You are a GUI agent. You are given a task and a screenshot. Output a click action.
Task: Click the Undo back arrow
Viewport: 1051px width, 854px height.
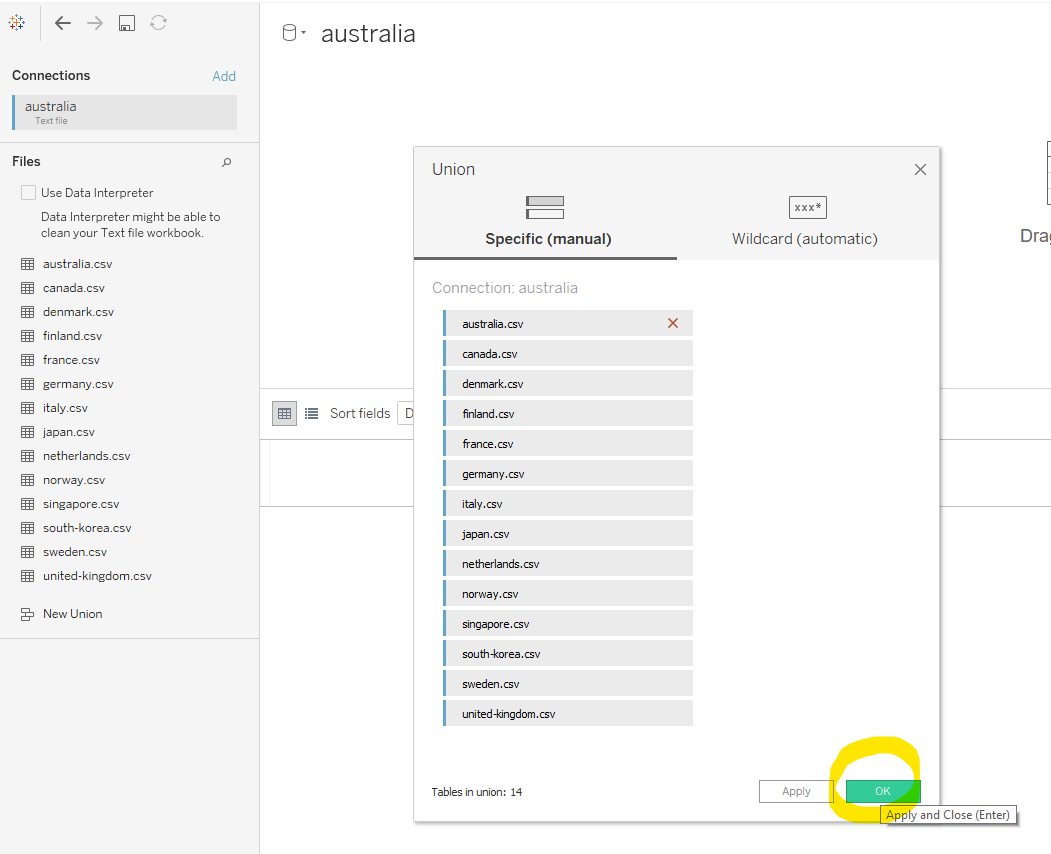[x=62, y=22]
